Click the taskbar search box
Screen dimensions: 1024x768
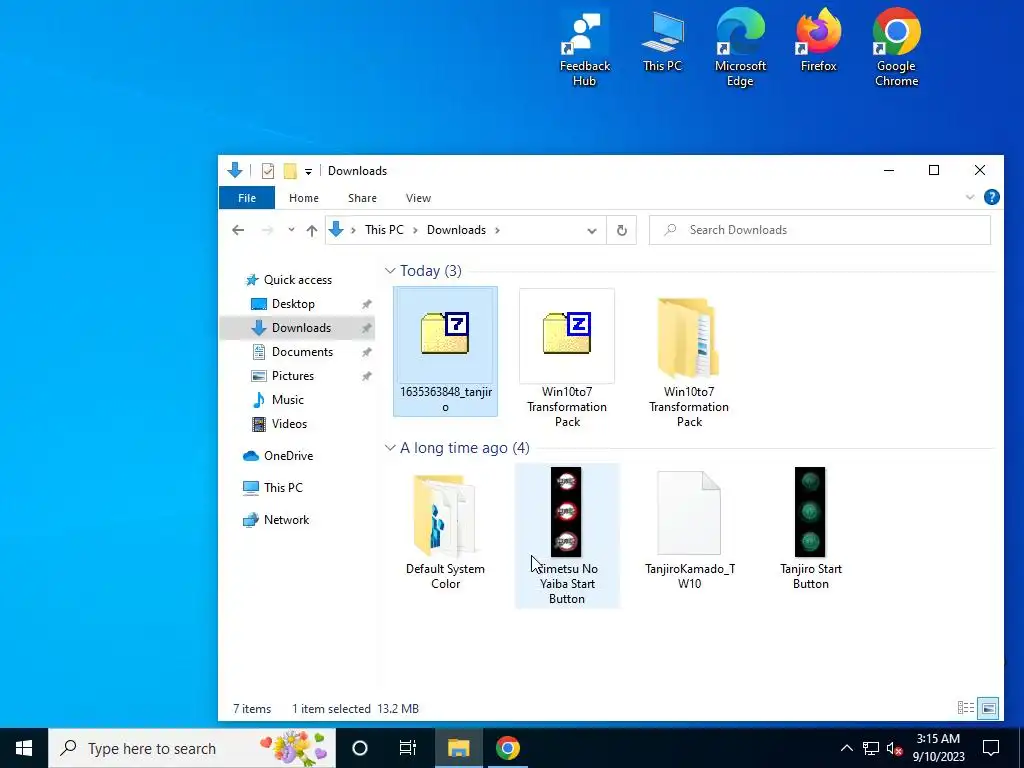[x=192, y=748]
